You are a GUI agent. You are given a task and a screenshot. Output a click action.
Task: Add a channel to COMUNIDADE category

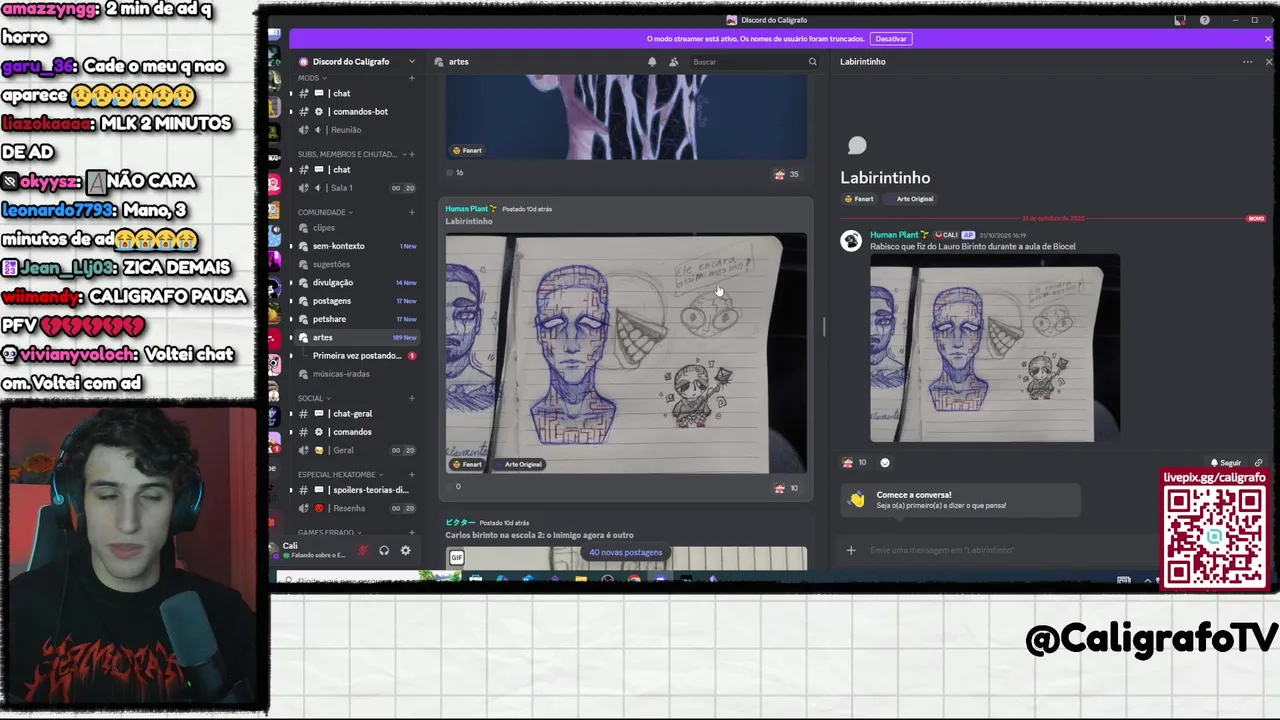(411, 212)
